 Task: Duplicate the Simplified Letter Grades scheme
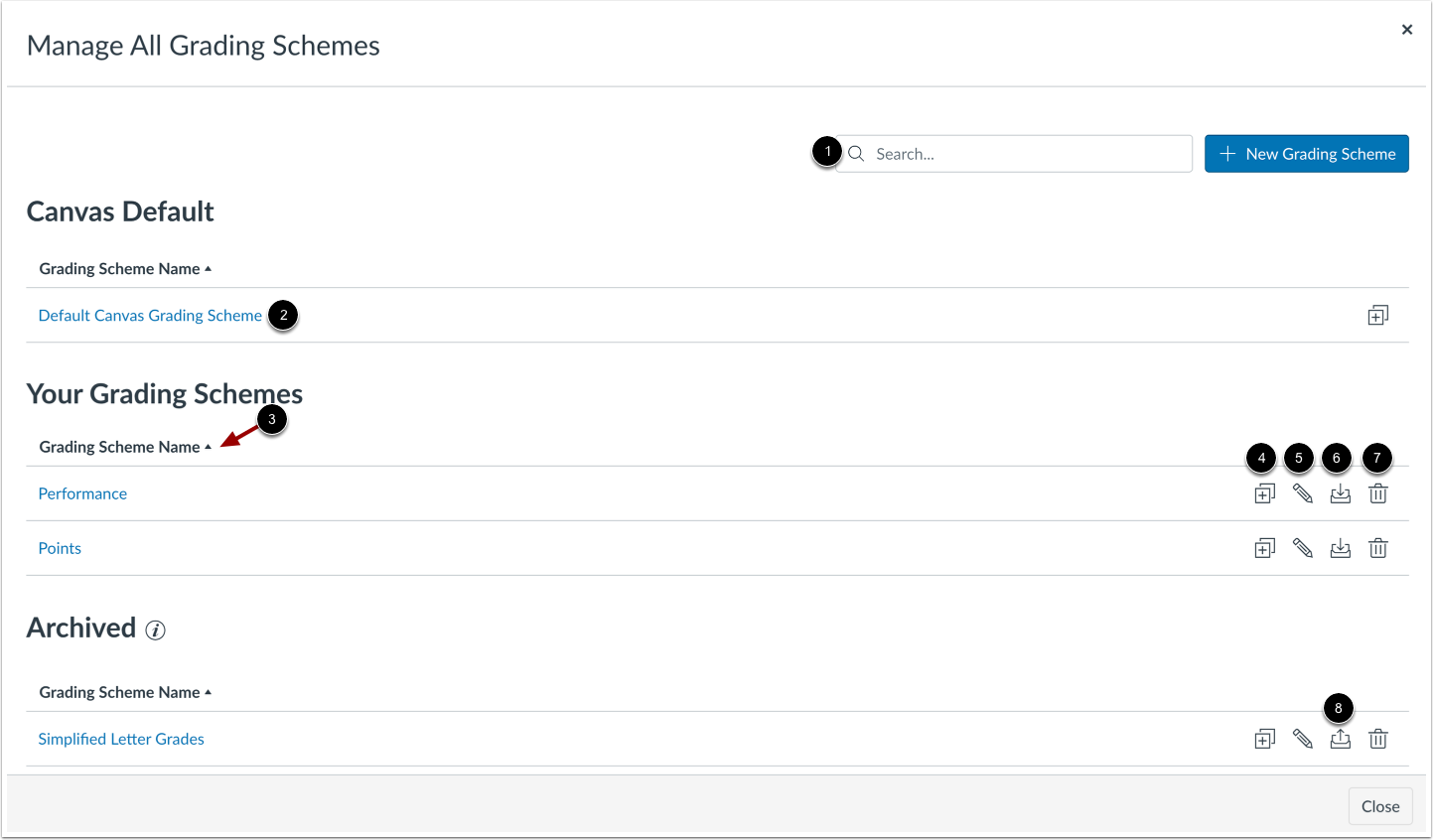1263,739
